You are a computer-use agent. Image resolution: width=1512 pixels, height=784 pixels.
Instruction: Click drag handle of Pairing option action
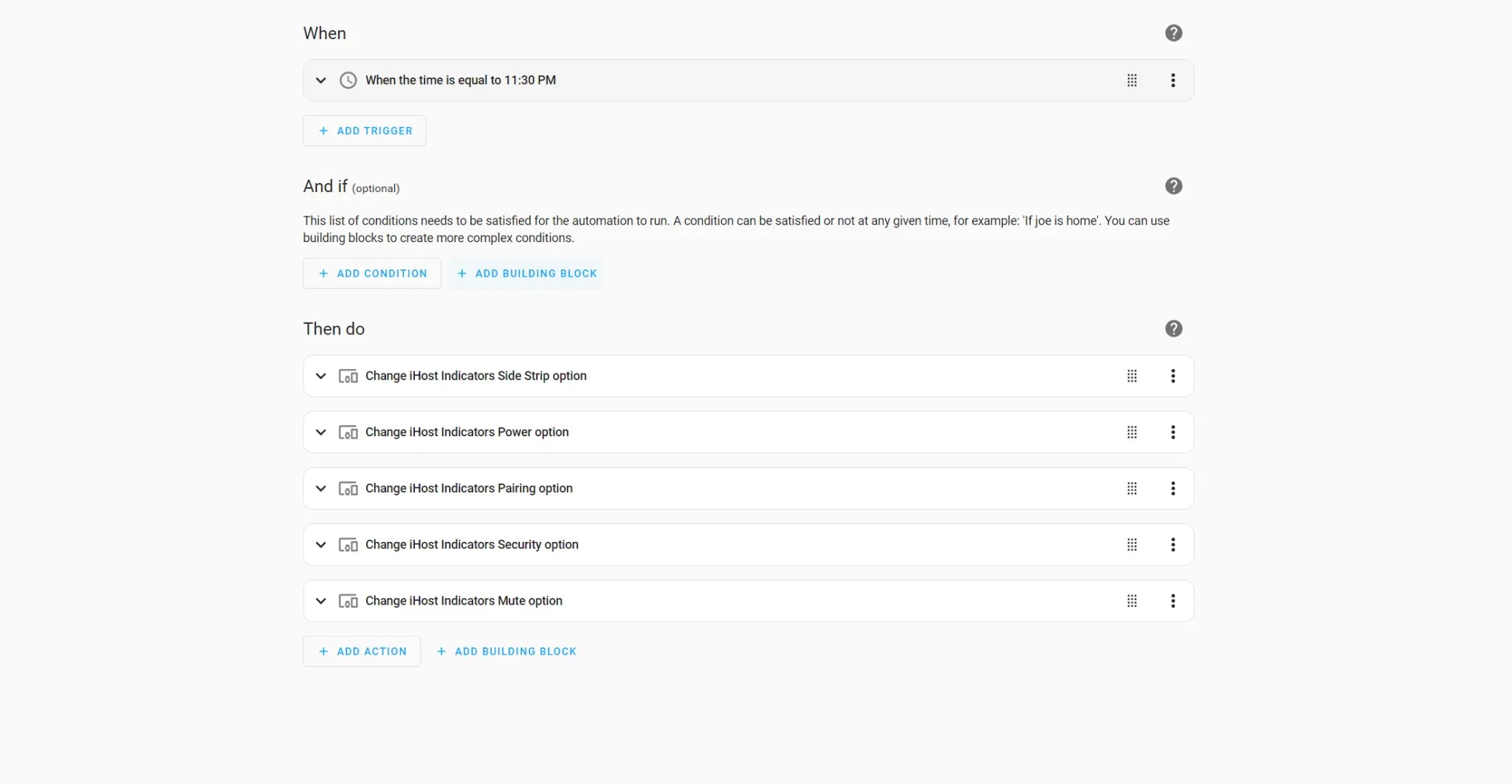coord(1132,488)
